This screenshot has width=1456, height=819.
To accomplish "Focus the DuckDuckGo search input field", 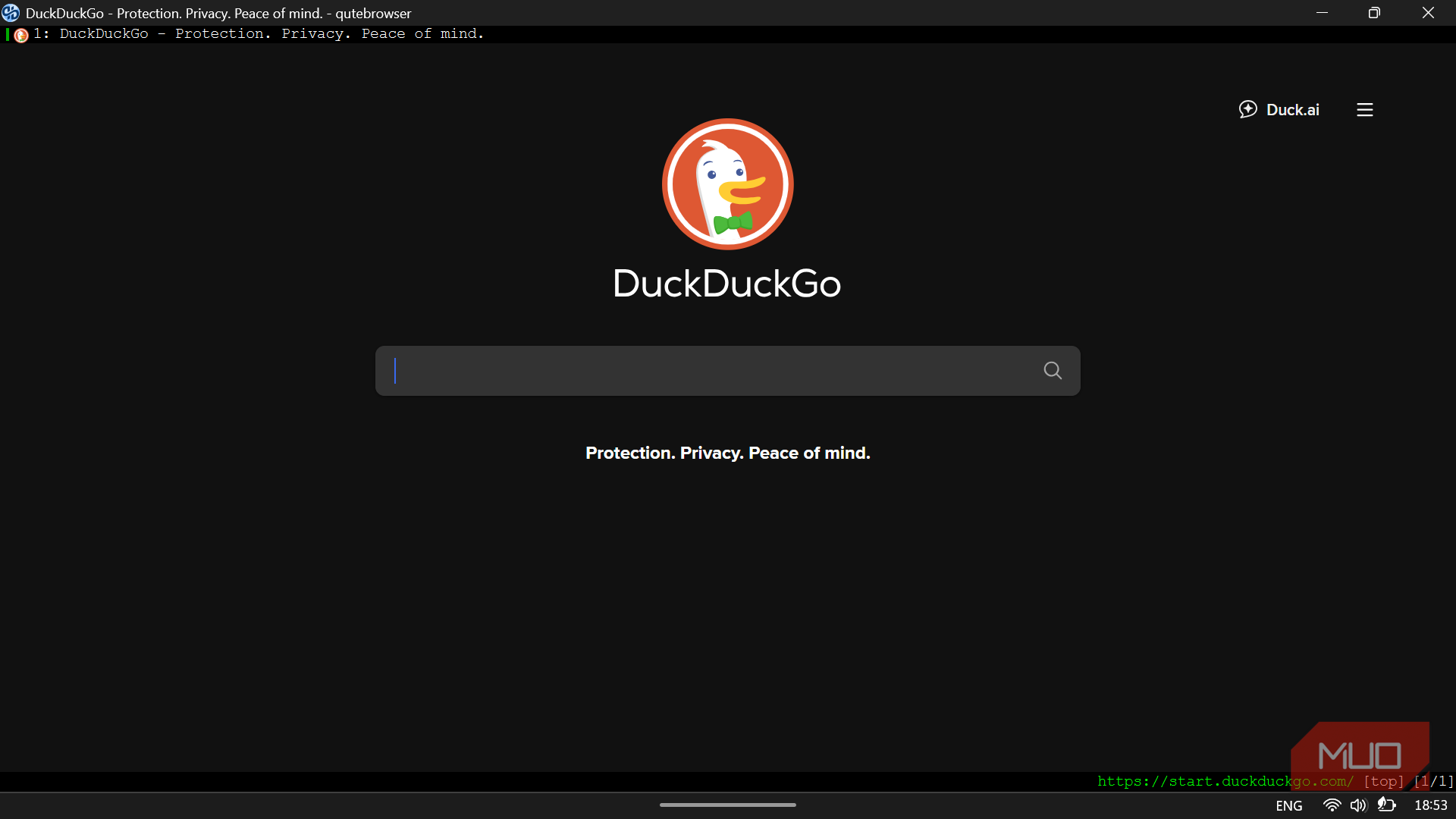I will tap(713, 371).
